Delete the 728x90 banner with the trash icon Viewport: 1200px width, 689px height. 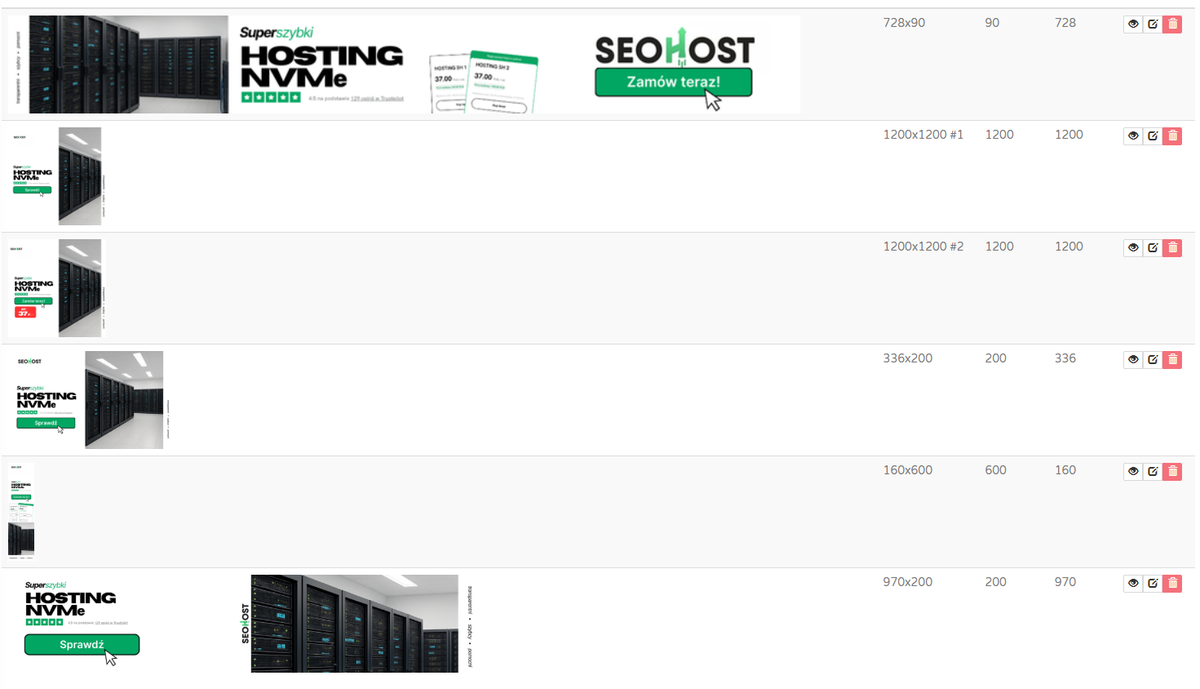coord(1172,23)
